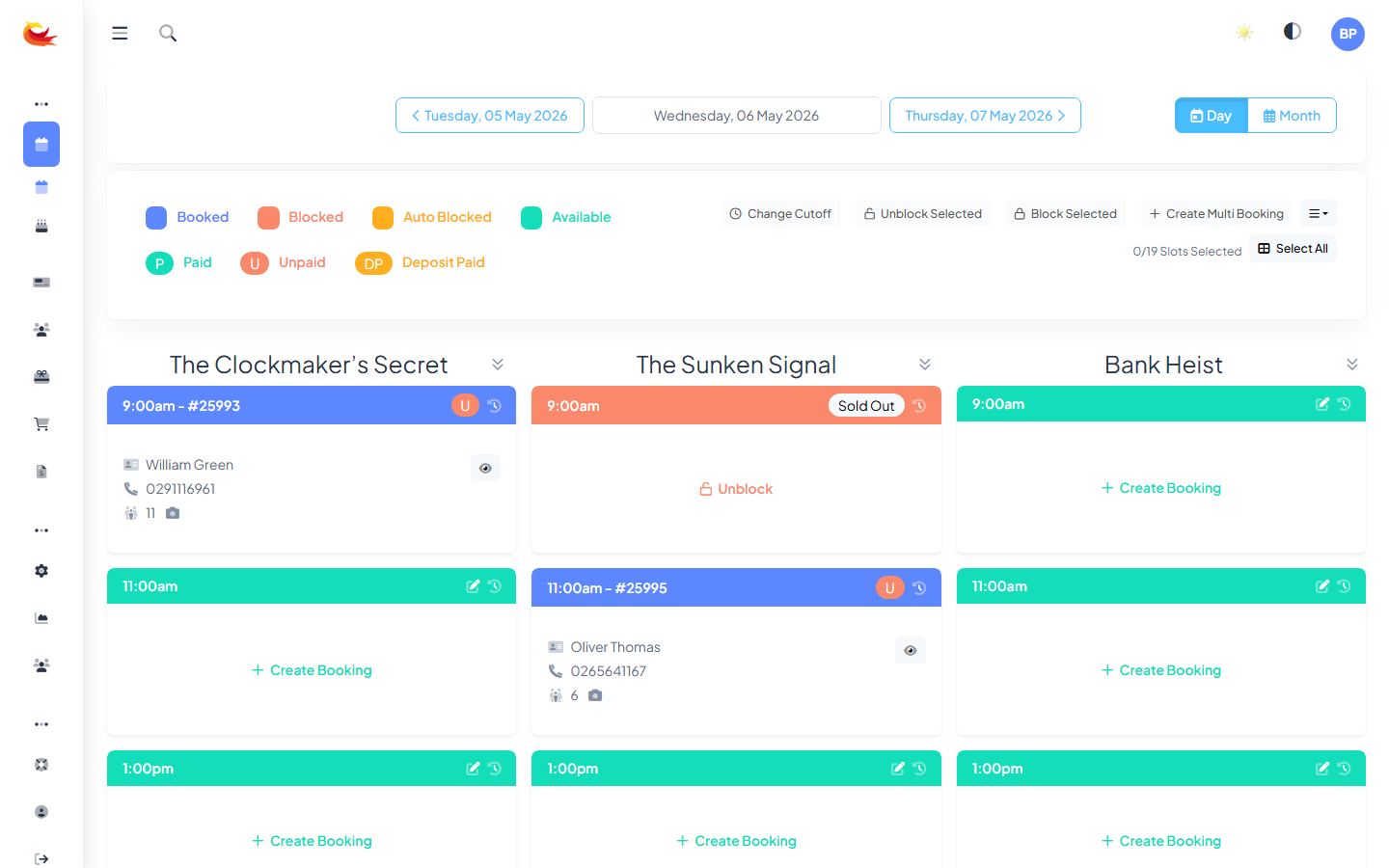
Task: Edit the Sunken Signal 1:00pm slot
Action: point(898,769)
